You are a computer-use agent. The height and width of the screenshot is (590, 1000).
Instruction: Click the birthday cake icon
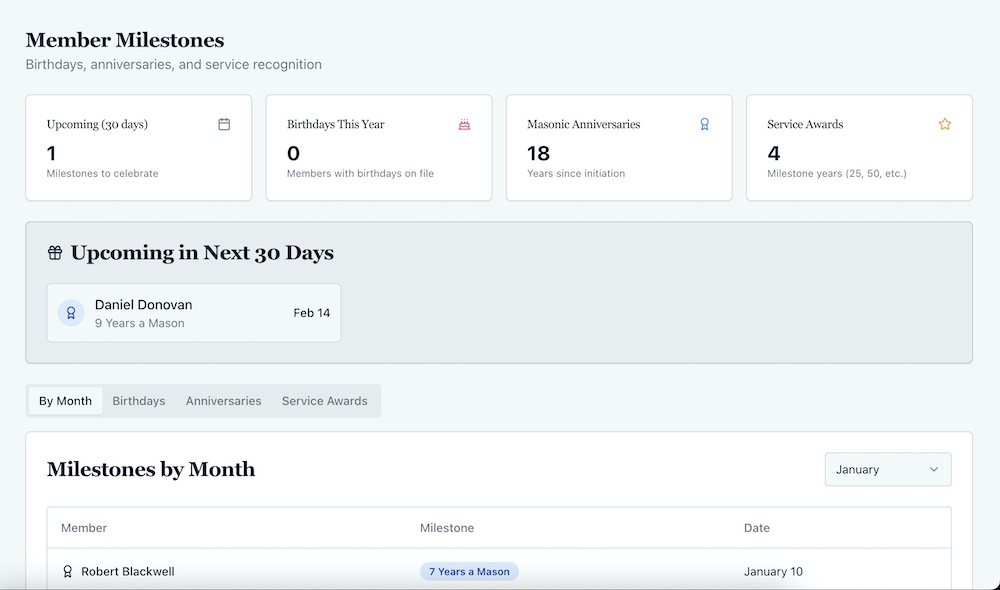coord(464,124)
